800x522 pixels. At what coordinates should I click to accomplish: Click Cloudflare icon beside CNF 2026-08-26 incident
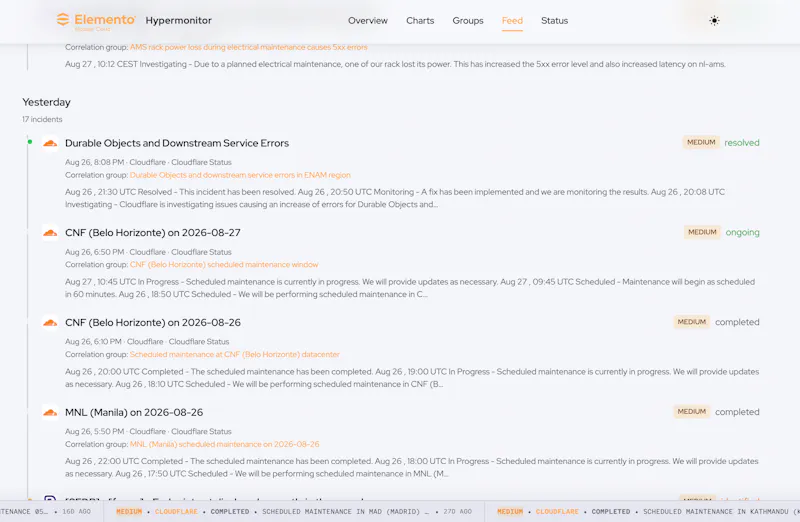pyautogui.click(x=50, y=323)
